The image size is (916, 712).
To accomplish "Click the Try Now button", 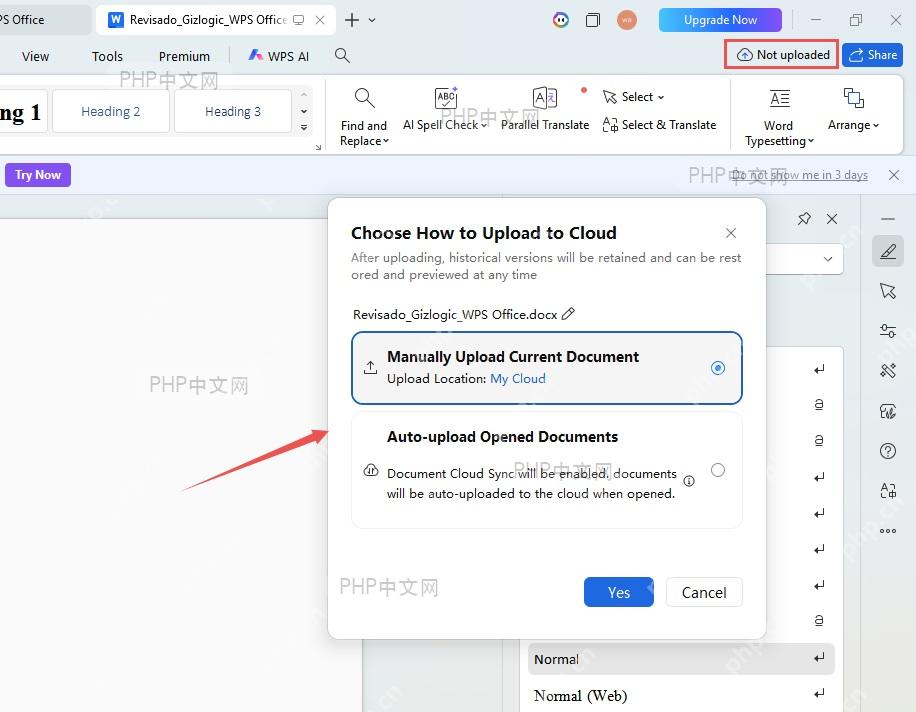I will [38, 175].
